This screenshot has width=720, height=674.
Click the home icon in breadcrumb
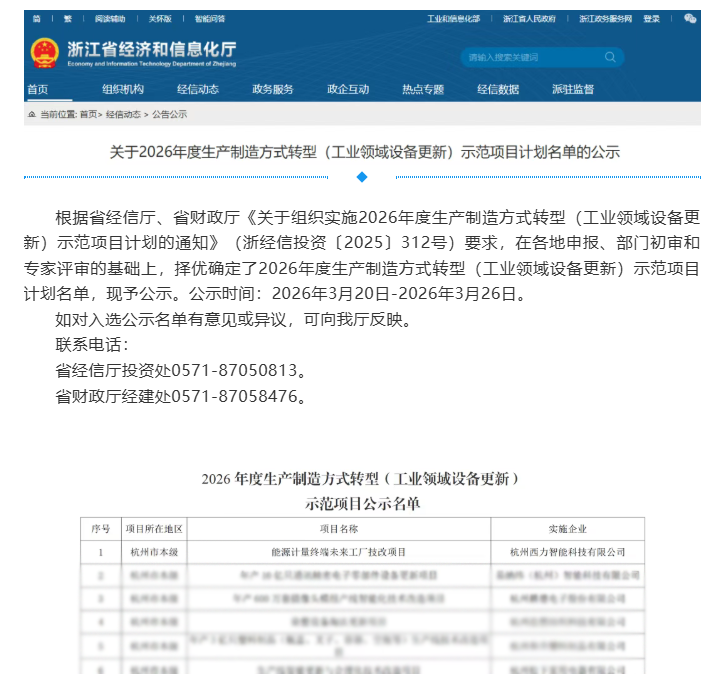click(31, 114)
